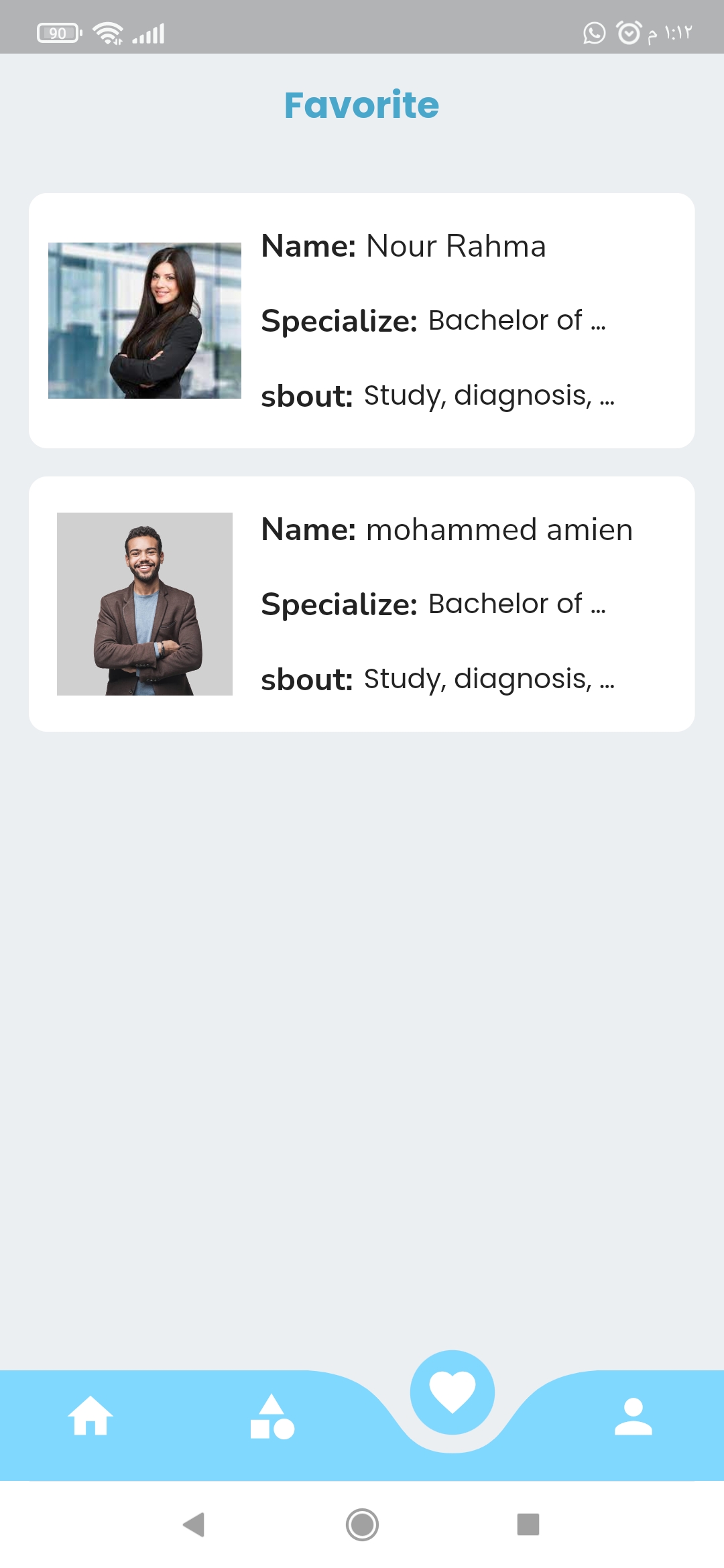Tap the battery indicator icon
Screen dimensions: 724x1568
[x=59, y=33]
